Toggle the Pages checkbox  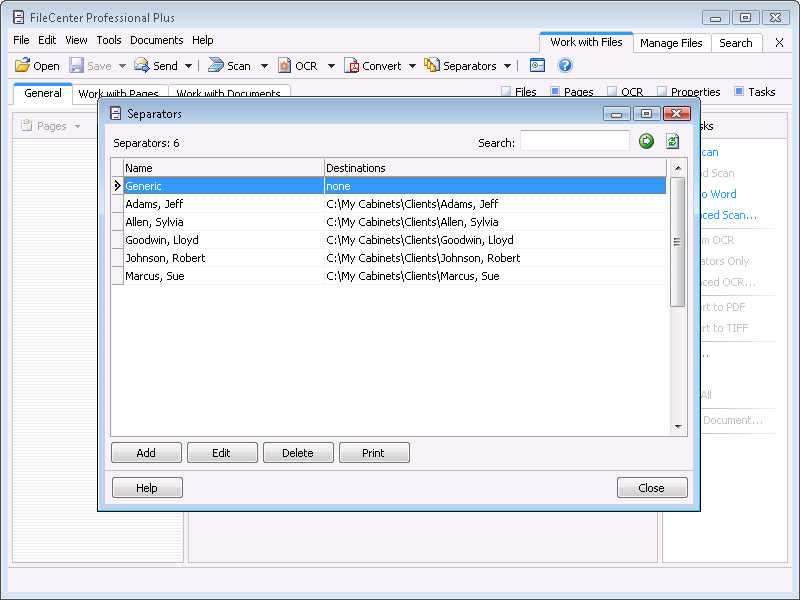click(555, 92)
